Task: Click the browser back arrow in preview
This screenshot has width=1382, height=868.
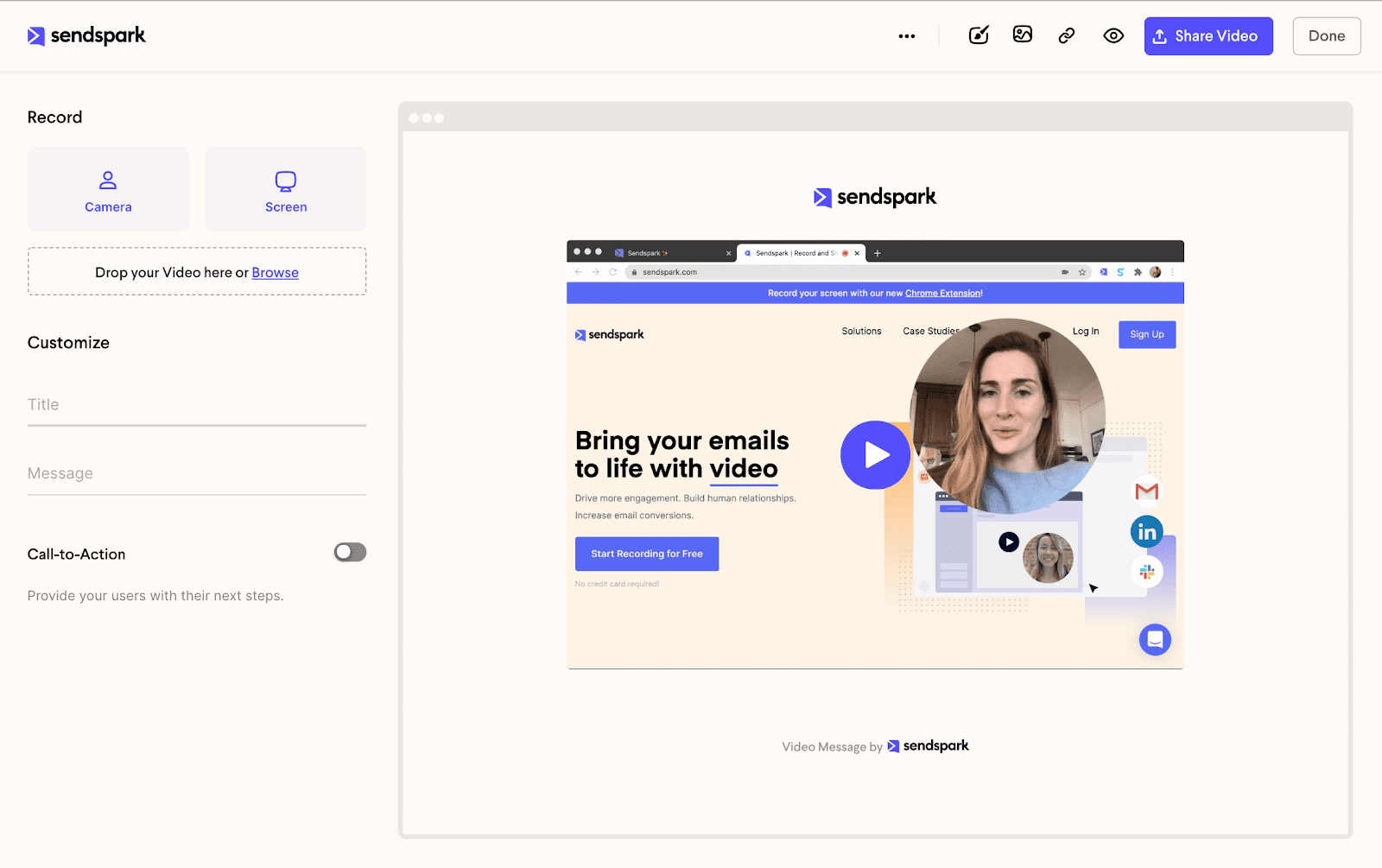Action: point(579,272)
